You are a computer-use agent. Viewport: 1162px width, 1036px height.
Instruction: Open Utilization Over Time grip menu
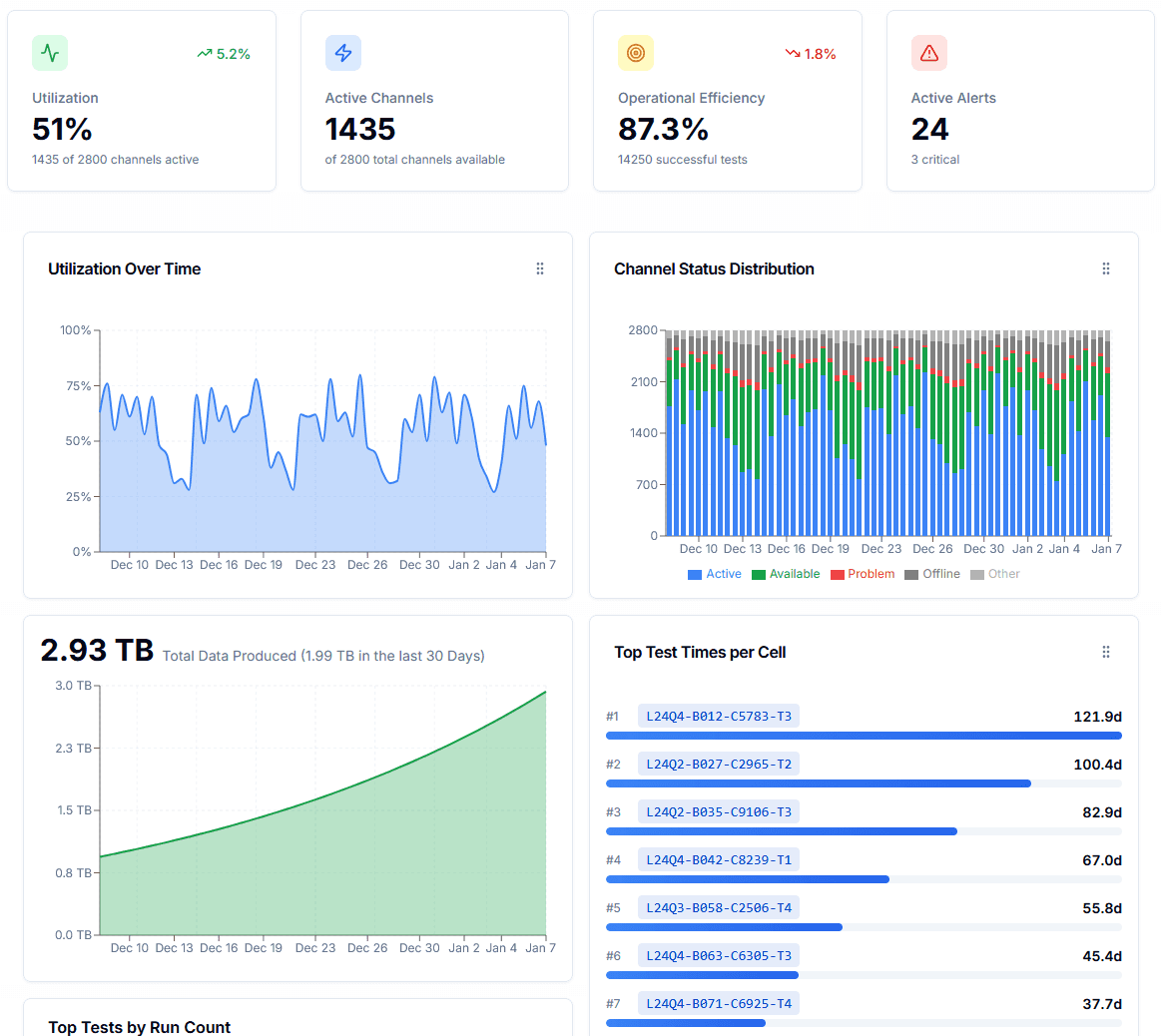click(540, 269)
